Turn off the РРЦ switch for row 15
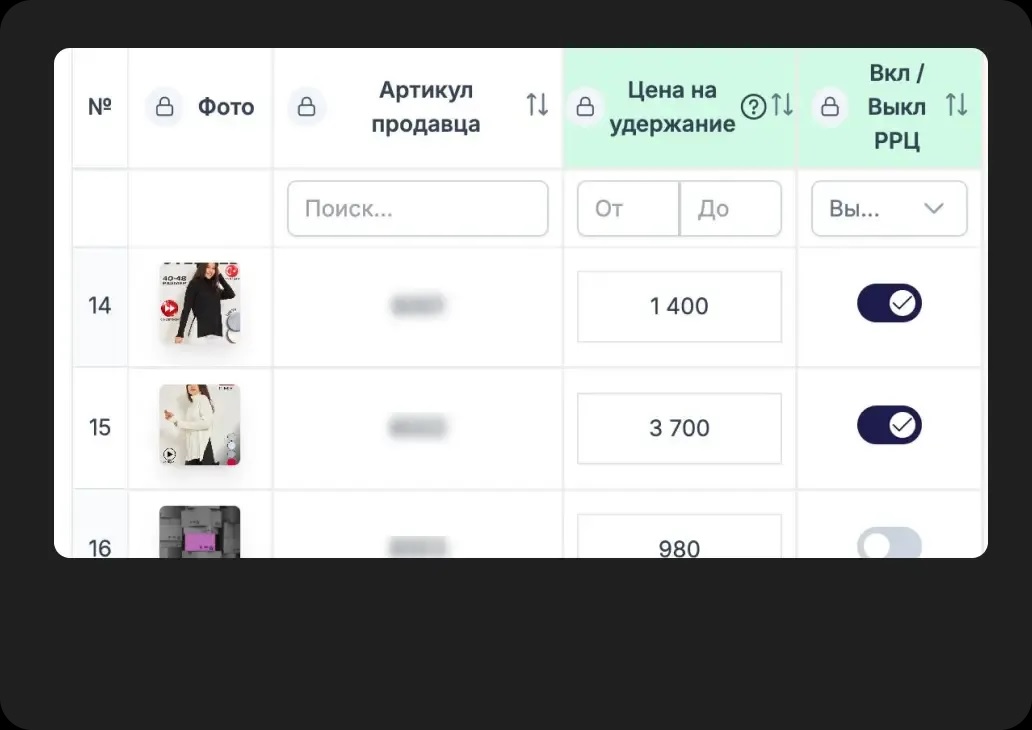This screenshot has height=730, width=1032. 889,426
